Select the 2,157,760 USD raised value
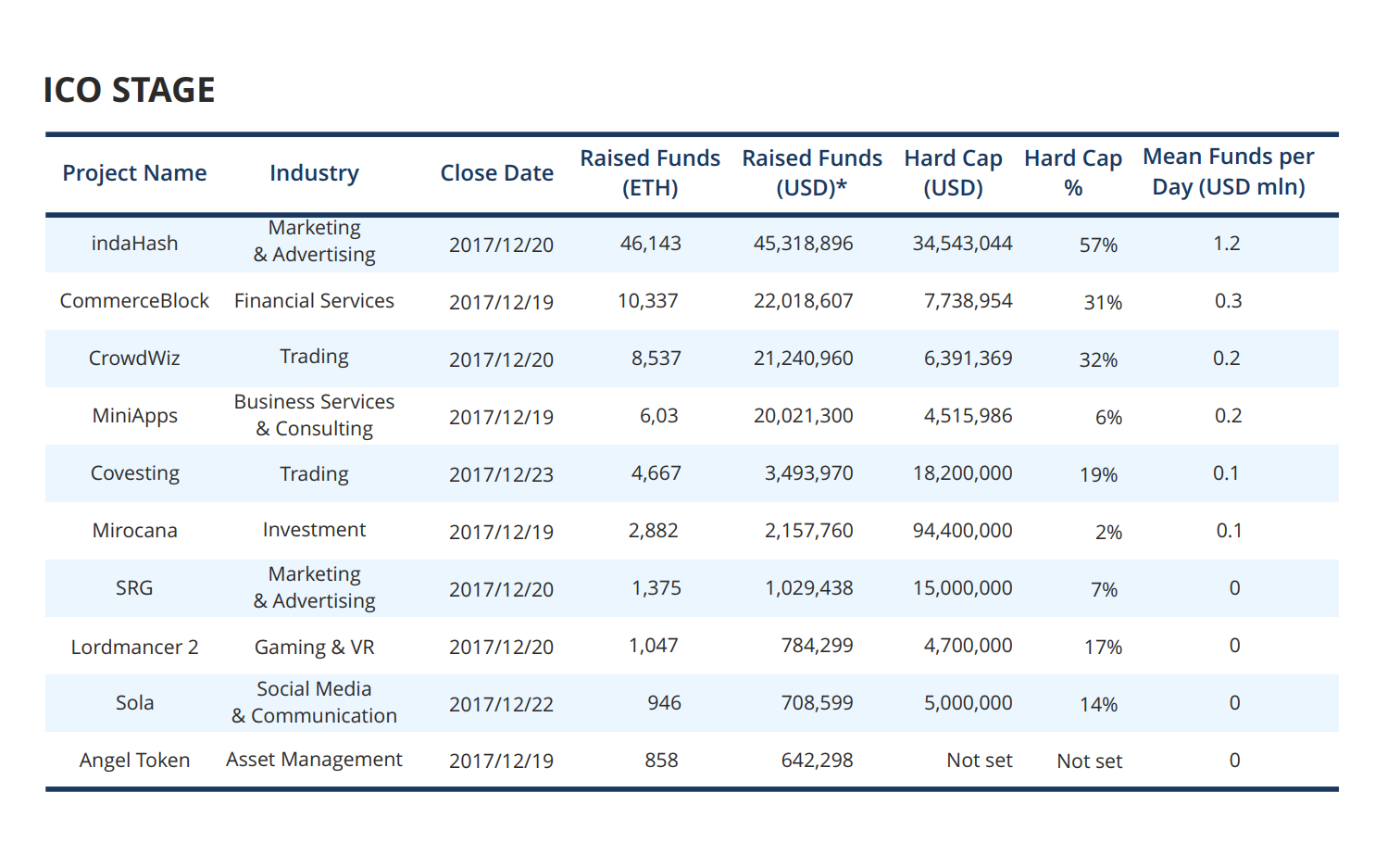Viewport: 1400px width, 843px height. pos(809,531)
